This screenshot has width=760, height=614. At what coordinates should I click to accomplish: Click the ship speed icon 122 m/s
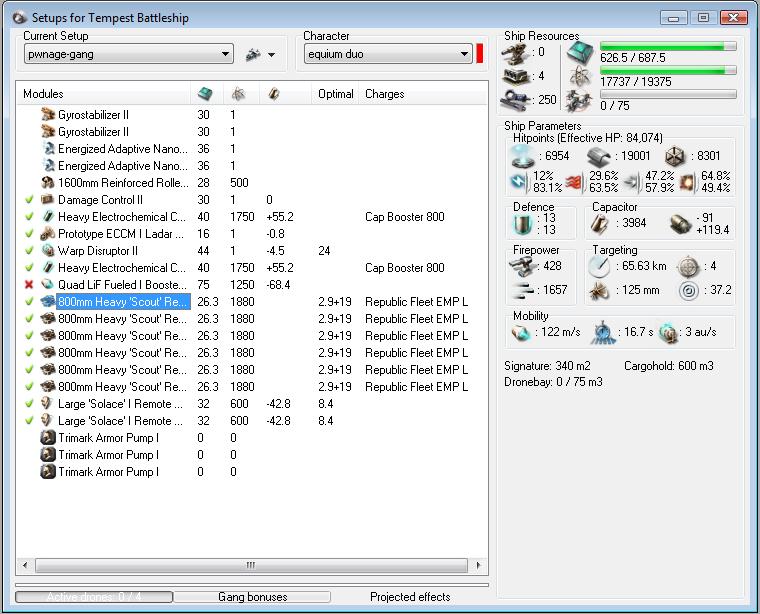[521, 332]
